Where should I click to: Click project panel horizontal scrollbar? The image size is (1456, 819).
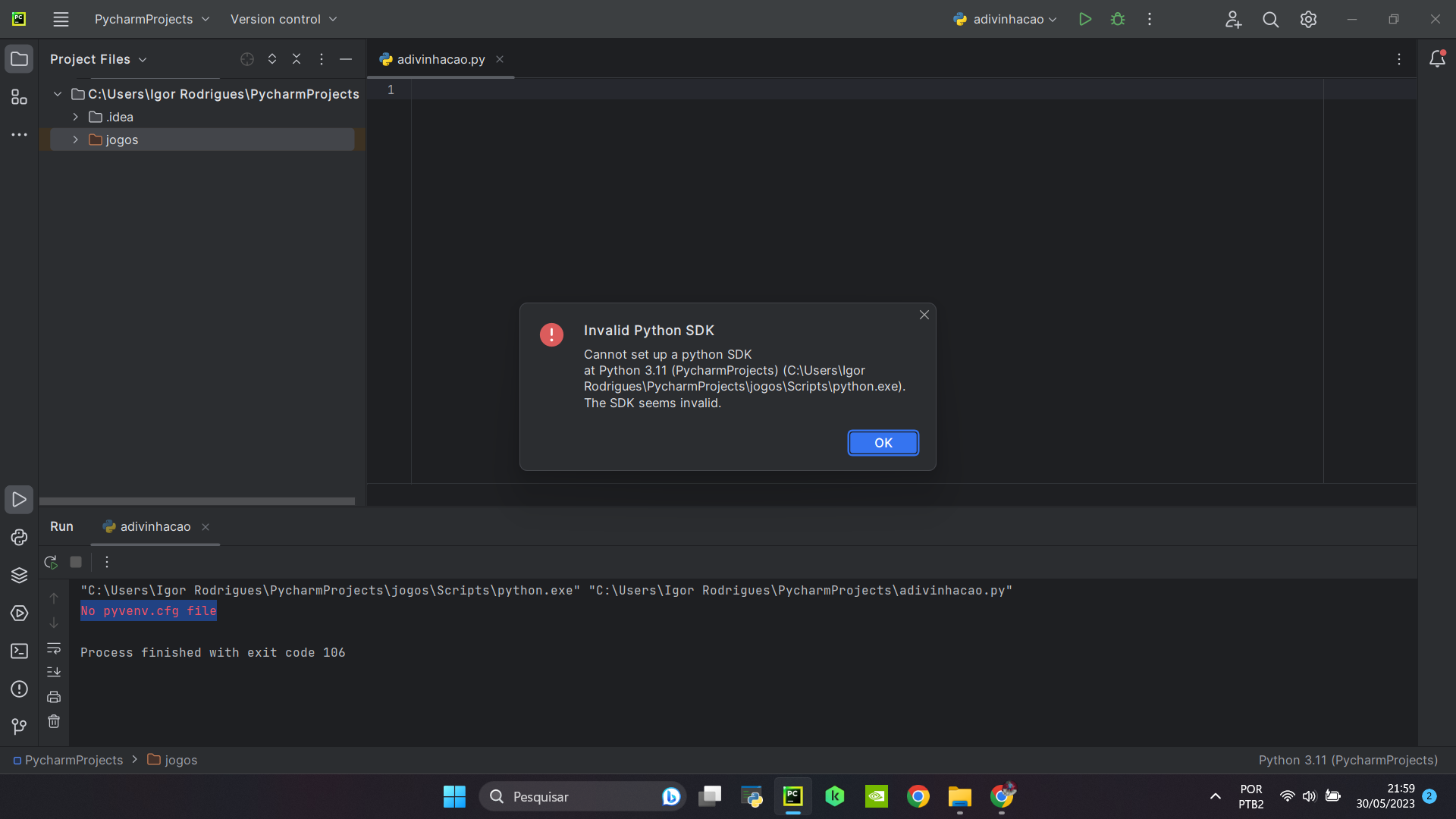(197, 501)
